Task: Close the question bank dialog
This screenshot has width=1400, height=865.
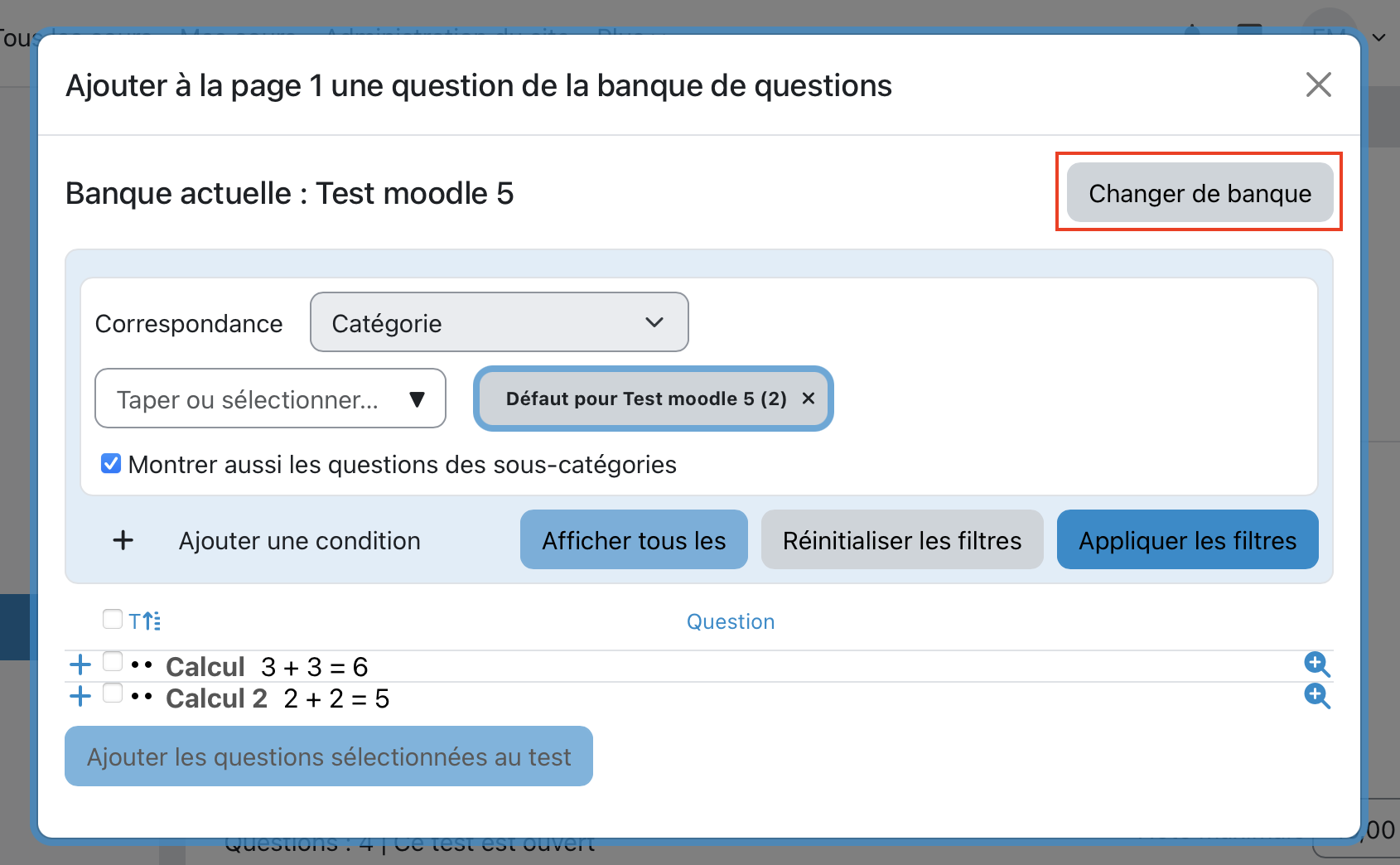Action: [x=1318, y=85]
